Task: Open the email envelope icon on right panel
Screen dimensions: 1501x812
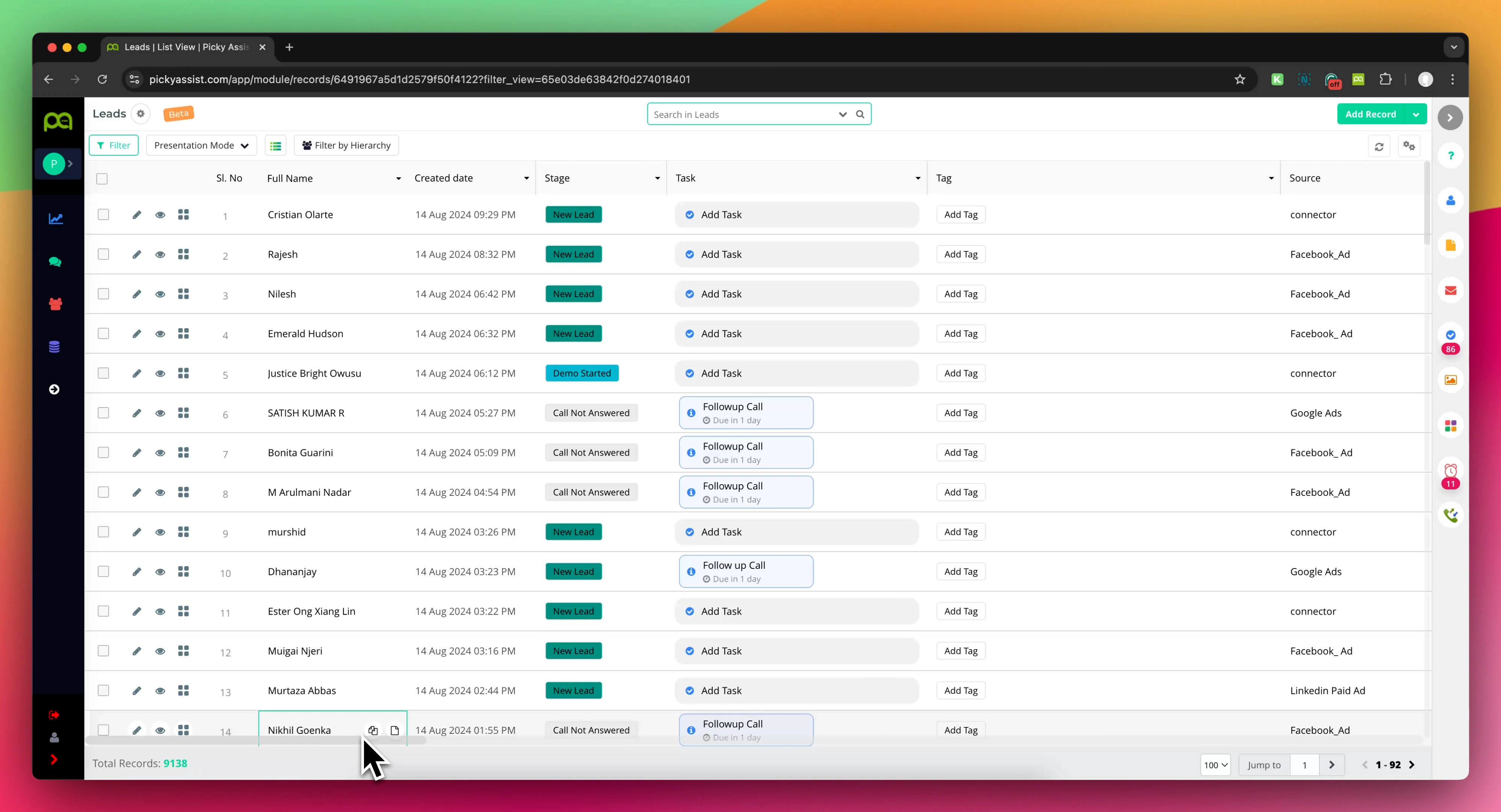Action: pyautogui.click(x=1451, y=290)
